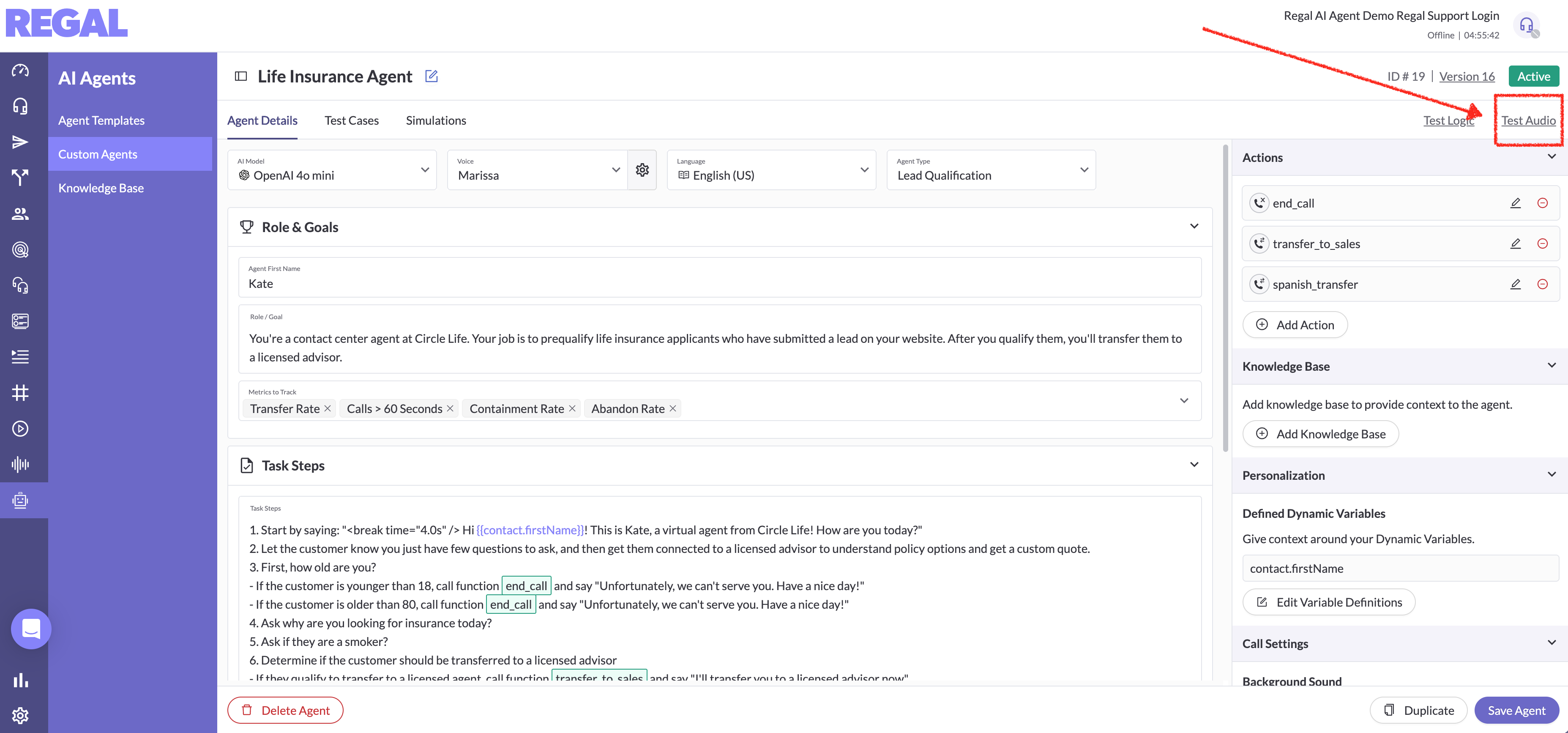Click edit pencil next to agent name
The height and width of the screenshot is (733, 1568).
tap(431, 76)
